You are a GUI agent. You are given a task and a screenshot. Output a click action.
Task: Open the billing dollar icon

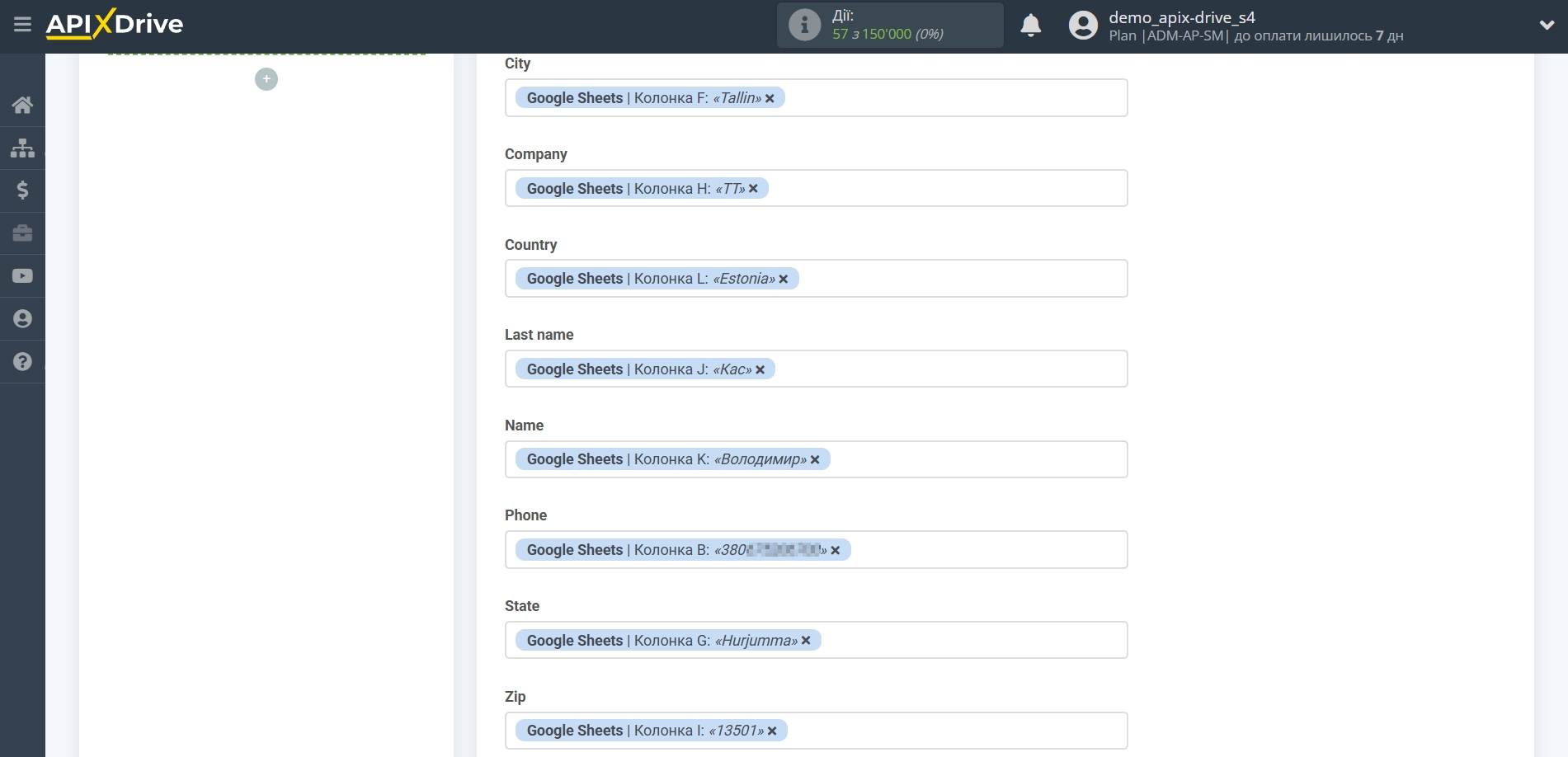click(22, 190)
